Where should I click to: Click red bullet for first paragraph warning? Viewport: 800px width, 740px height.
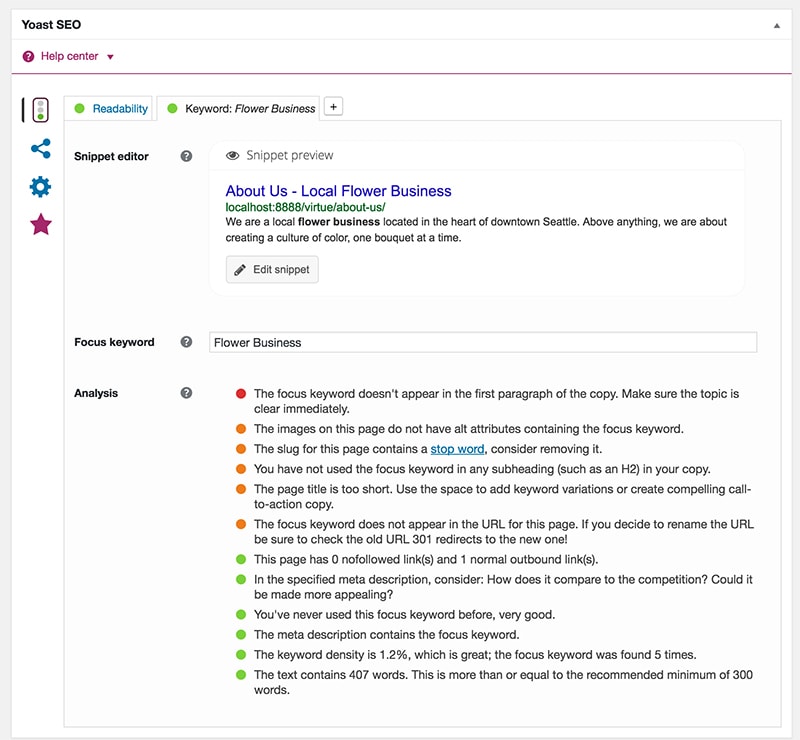click(x=241, y=393)
